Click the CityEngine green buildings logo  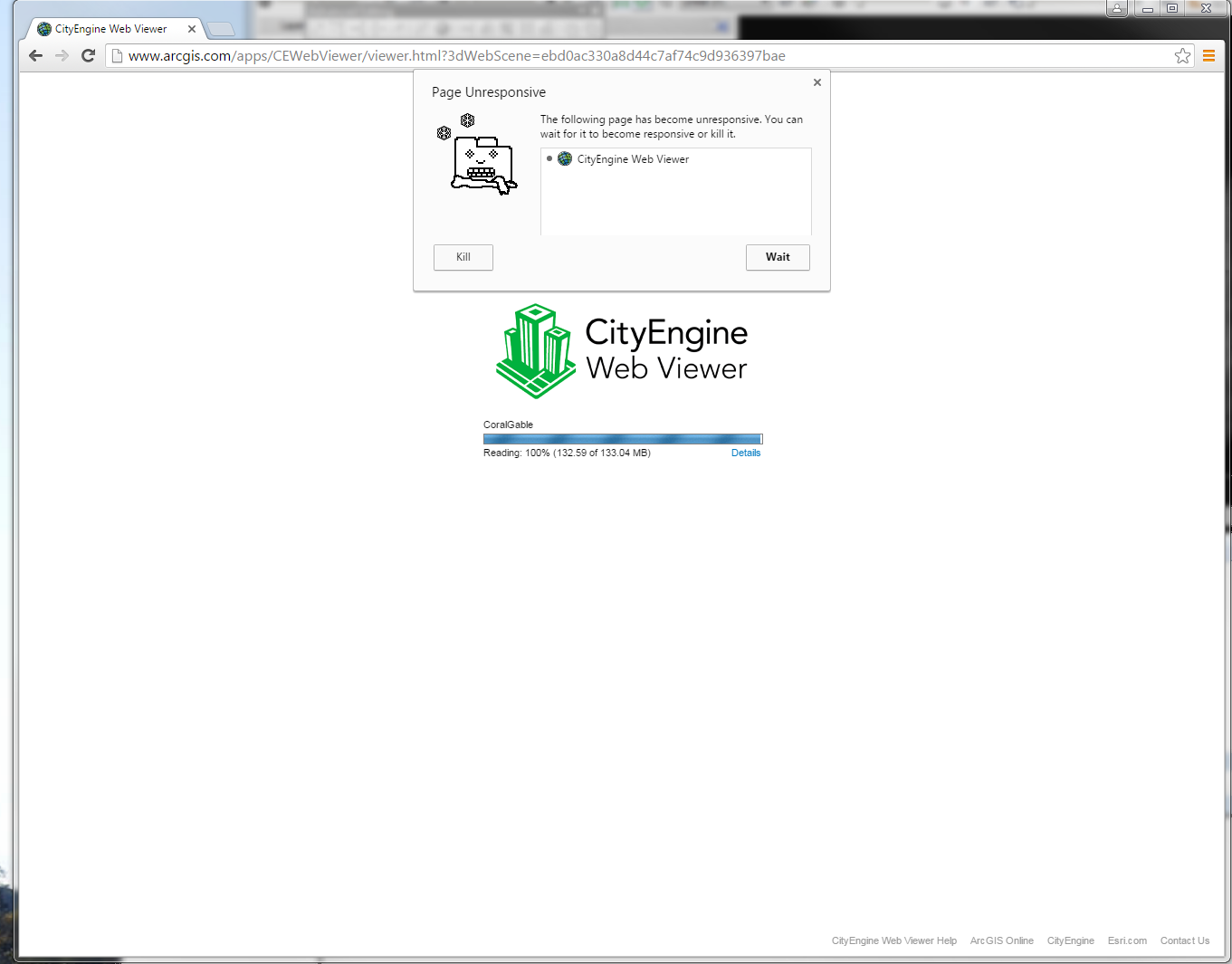[536, 351]
